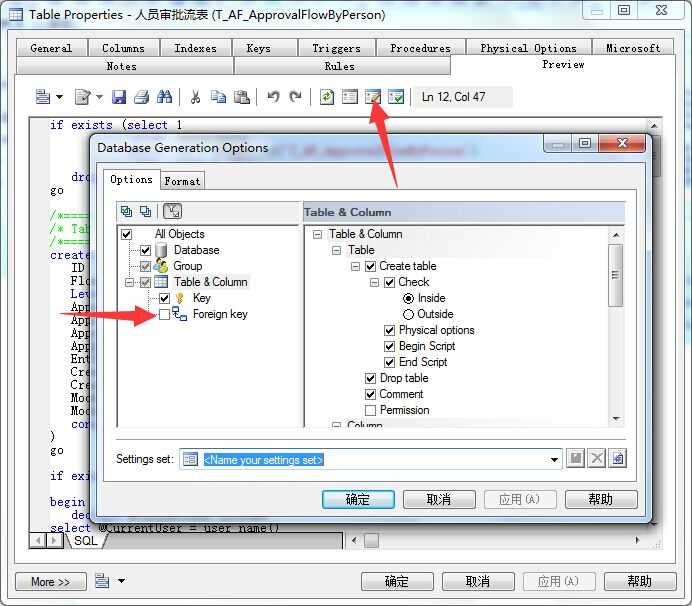692x606 pixels.
Task: Click the checkmark toolbar icon in Preview
Action: [396, 97]
